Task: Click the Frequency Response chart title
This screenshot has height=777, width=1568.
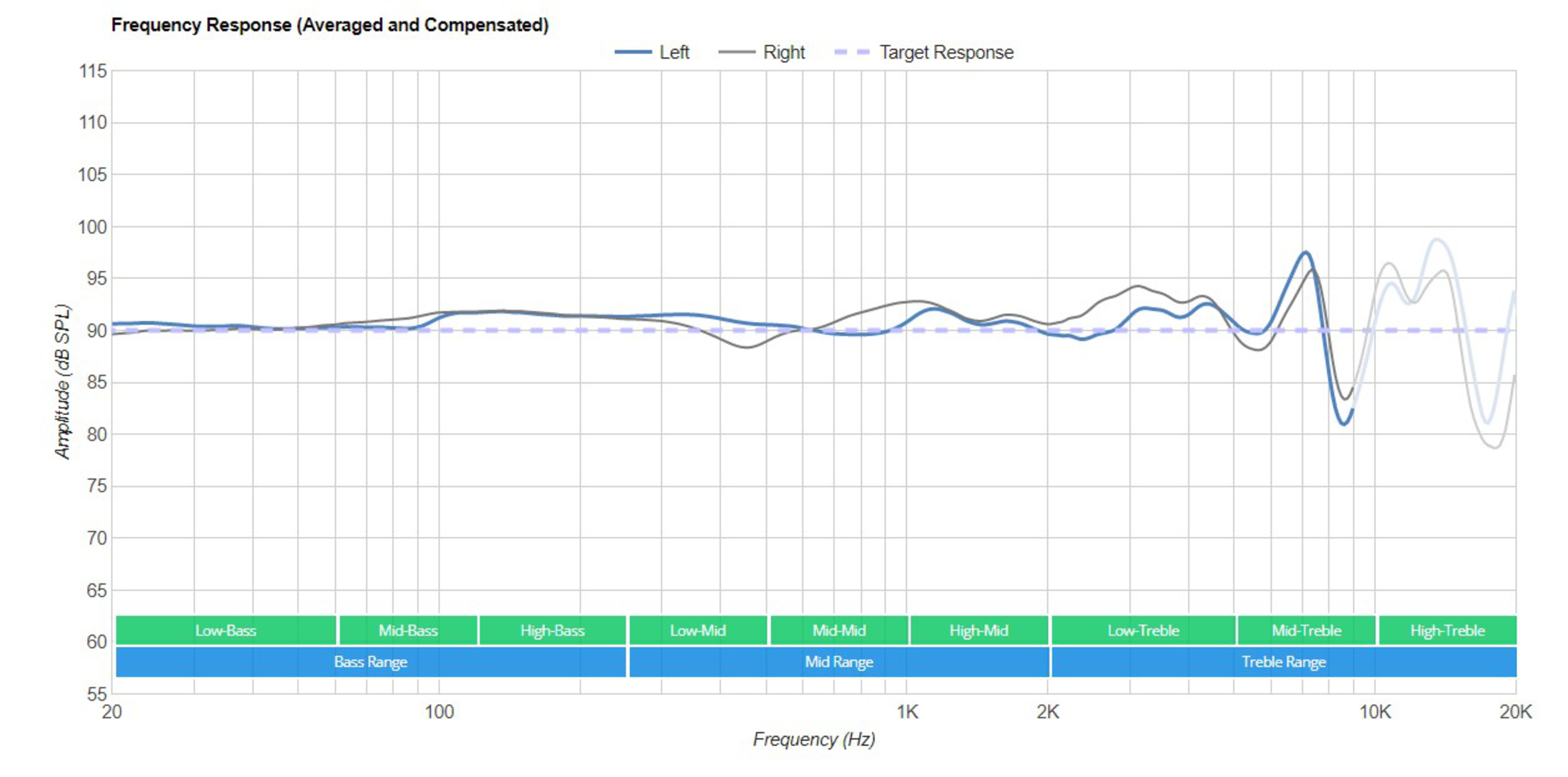Action: click(x=329, y=25)
